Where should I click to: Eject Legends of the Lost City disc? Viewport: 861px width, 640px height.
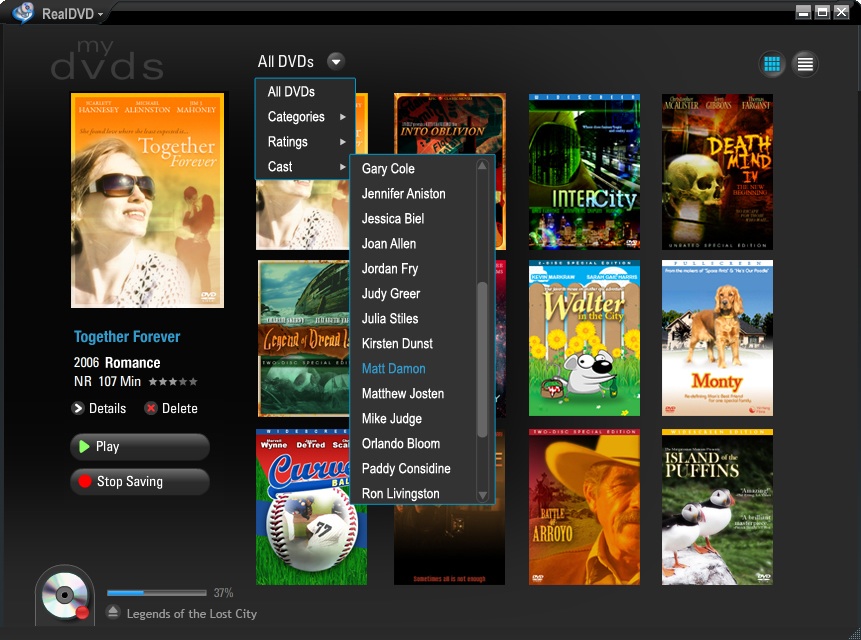(113, 612)
